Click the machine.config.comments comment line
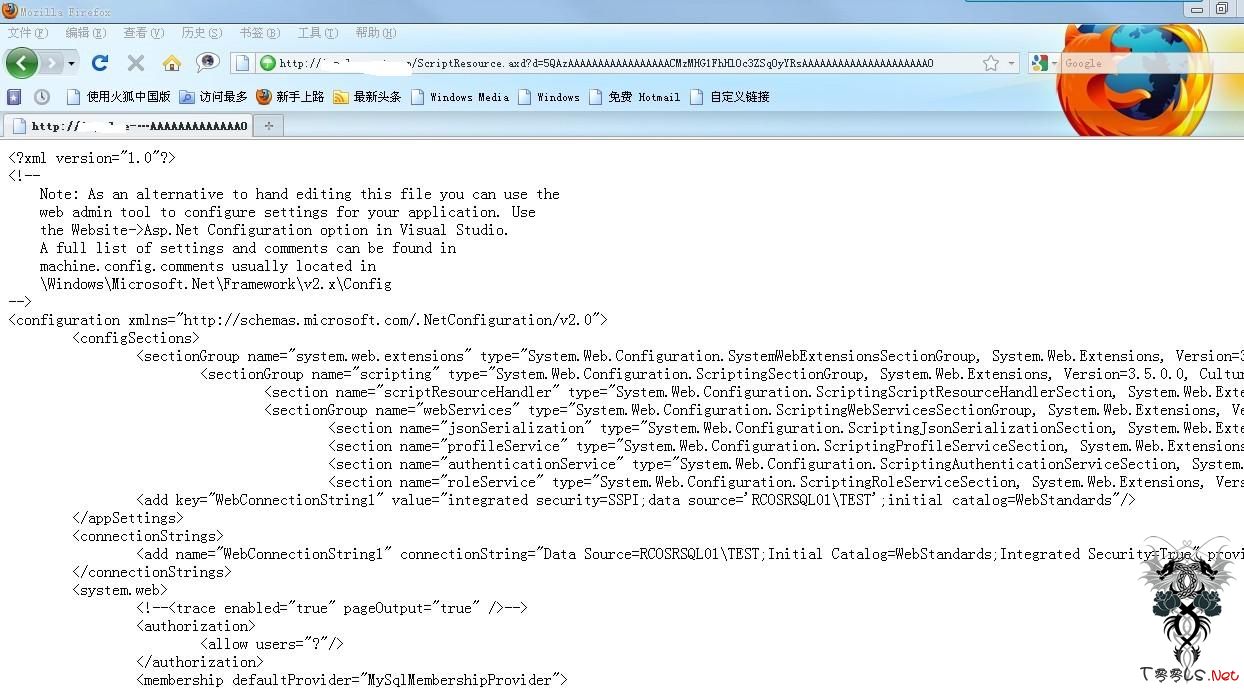The width and height of the screenshot is (1244, 690). [208, 266]
